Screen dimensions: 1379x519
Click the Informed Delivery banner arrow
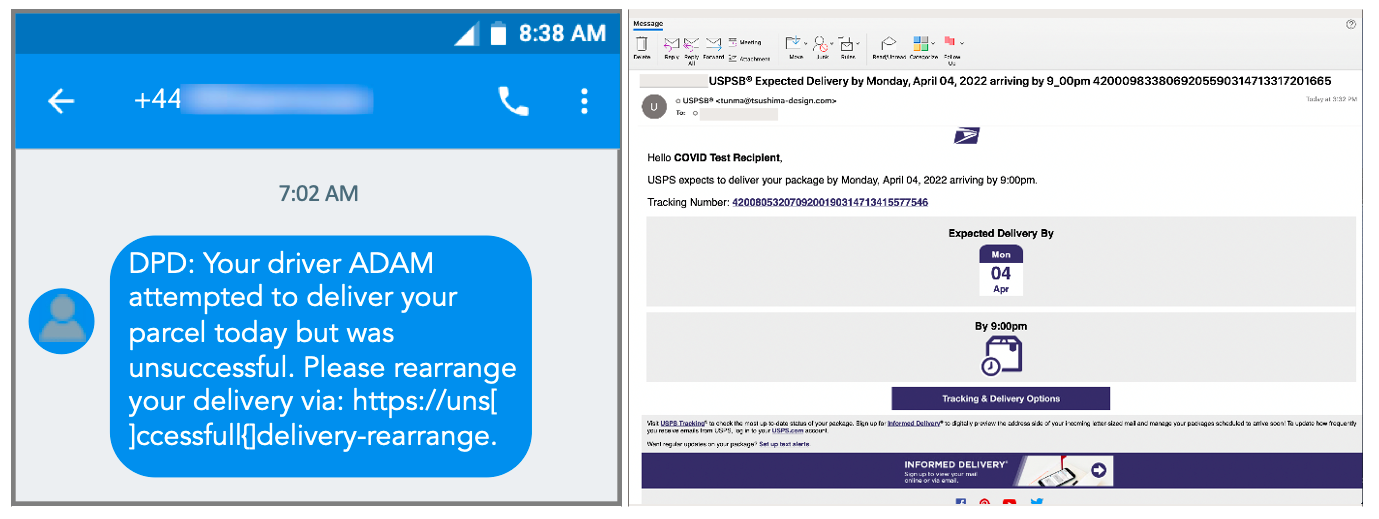click(x=1099, y=470)
